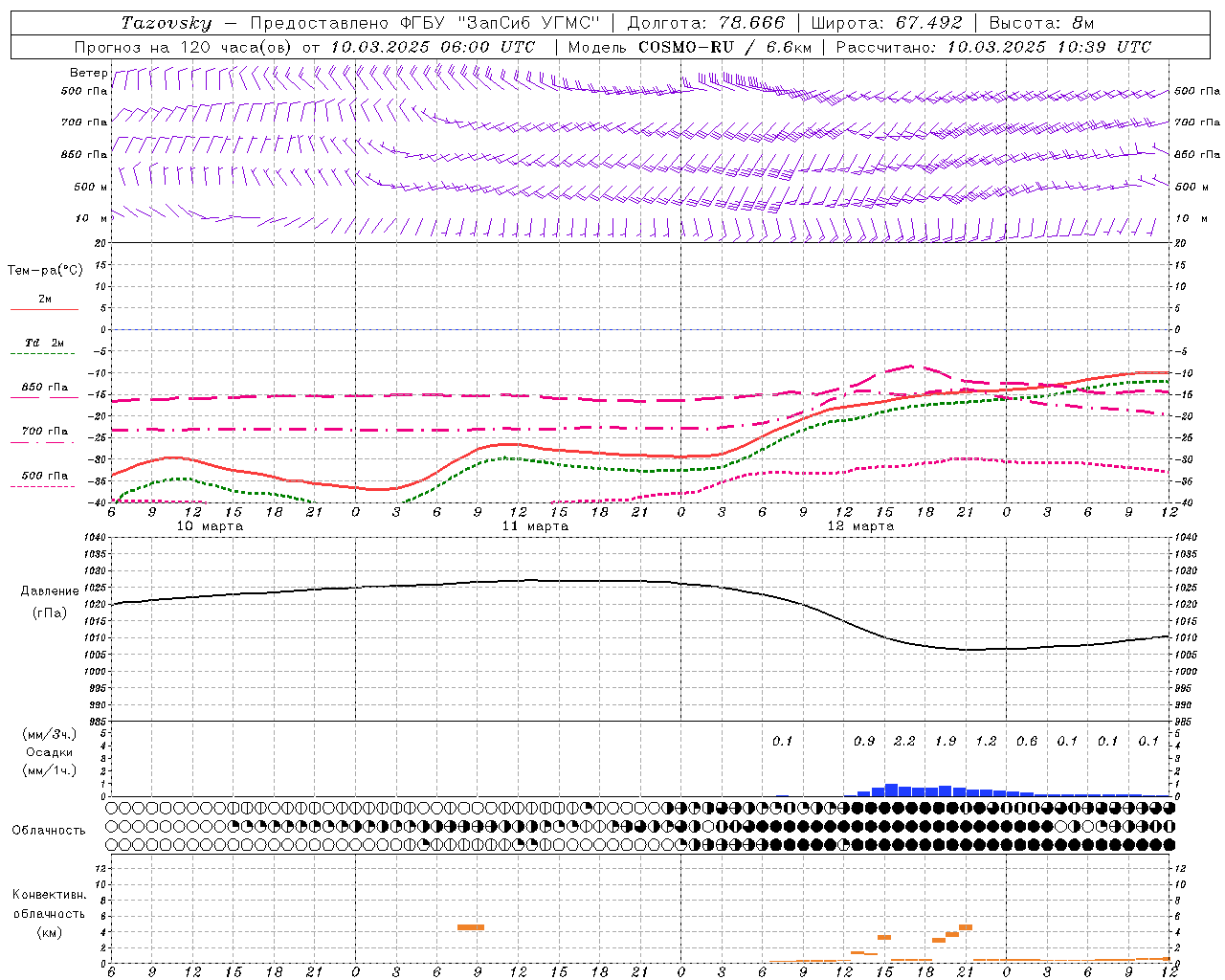Viewport: 1225px width, 980px height.
Task: Click the "12 марта" date label
Action: pos(860,526)
